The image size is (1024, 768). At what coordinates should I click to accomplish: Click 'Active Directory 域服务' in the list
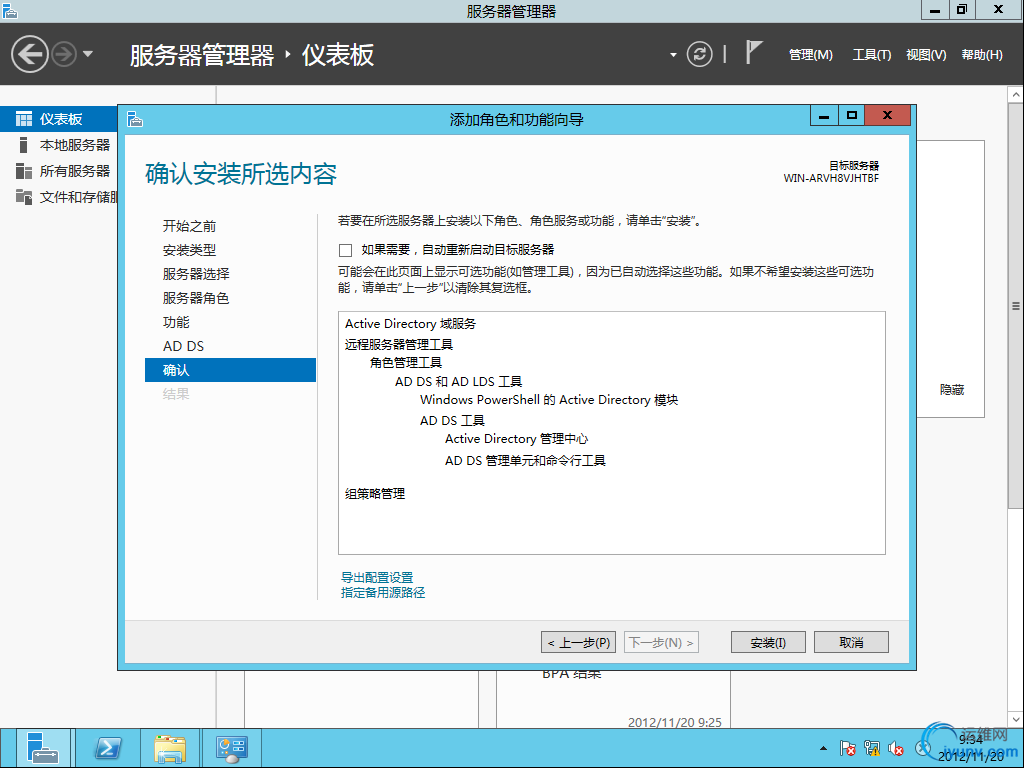click(410, 324)
